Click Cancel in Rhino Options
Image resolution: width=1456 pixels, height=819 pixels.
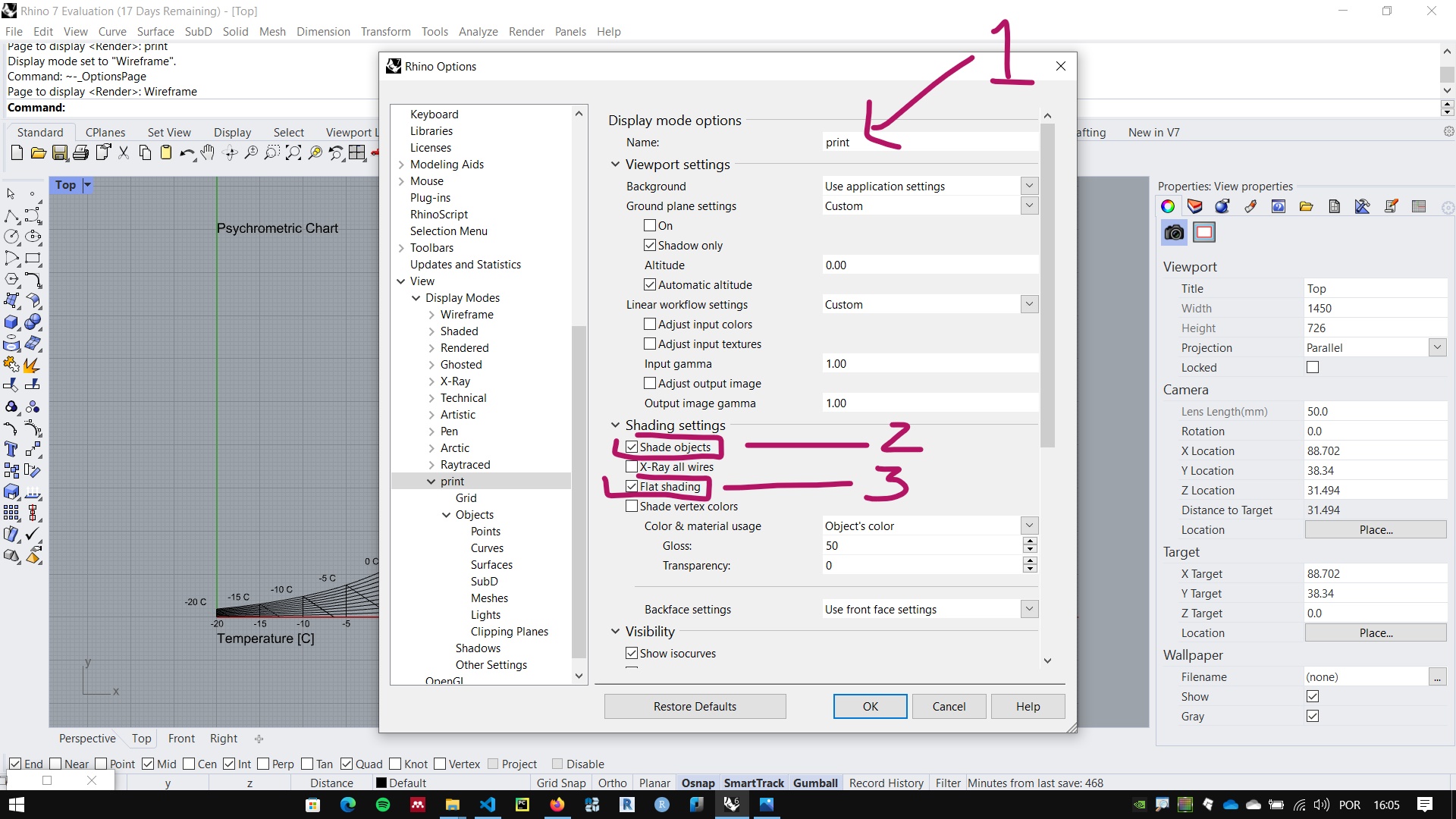point(949,706)
